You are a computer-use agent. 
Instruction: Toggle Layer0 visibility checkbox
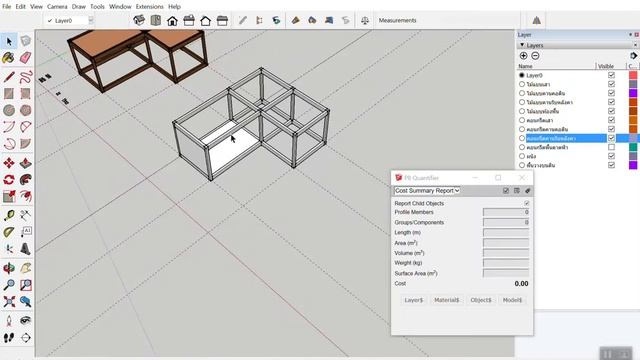611,75
